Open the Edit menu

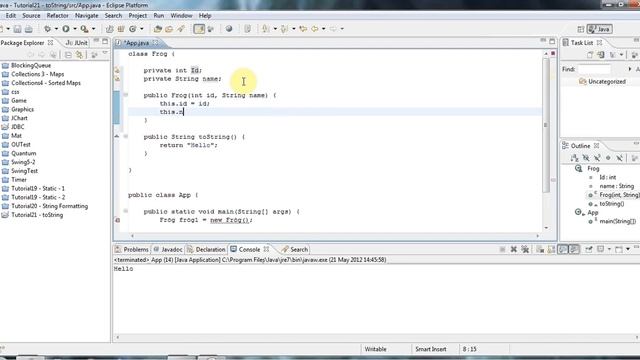click(11, 16)
